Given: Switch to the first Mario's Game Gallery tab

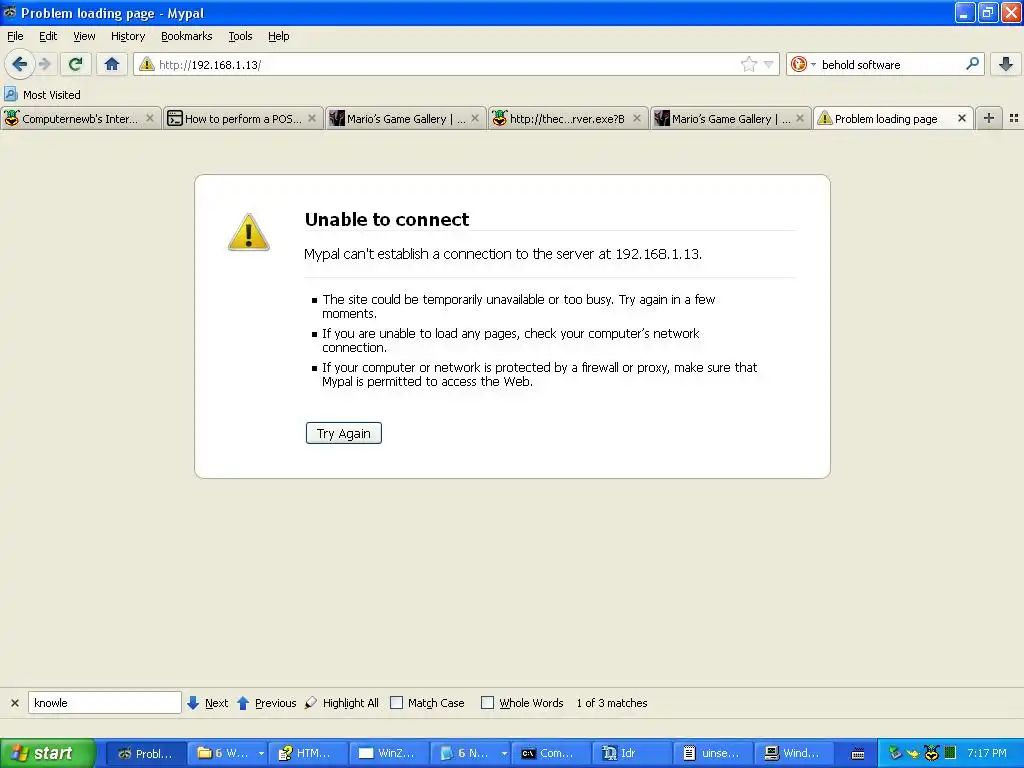Looking at the screenshot, I should (405, 118).
